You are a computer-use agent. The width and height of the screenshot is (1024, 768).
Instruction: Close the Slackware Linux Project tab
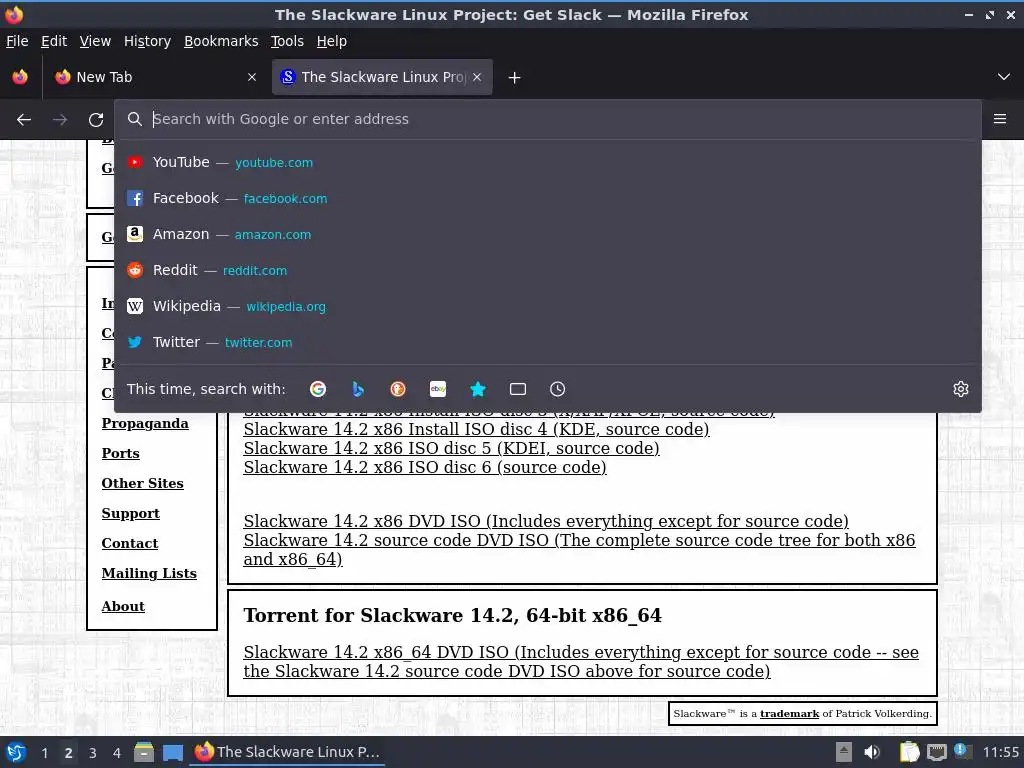(x=477, y=77)
